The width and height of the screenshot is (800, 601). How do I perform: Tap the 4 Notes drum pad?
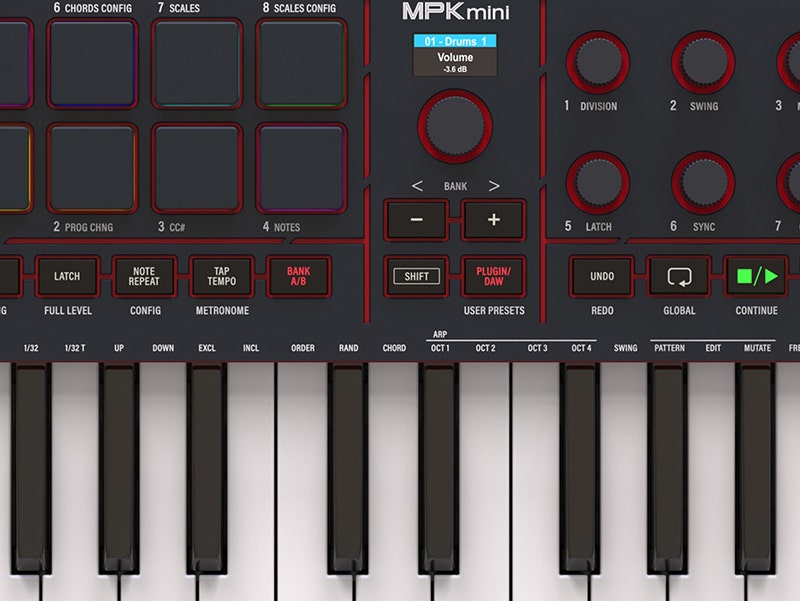(302, 168)
